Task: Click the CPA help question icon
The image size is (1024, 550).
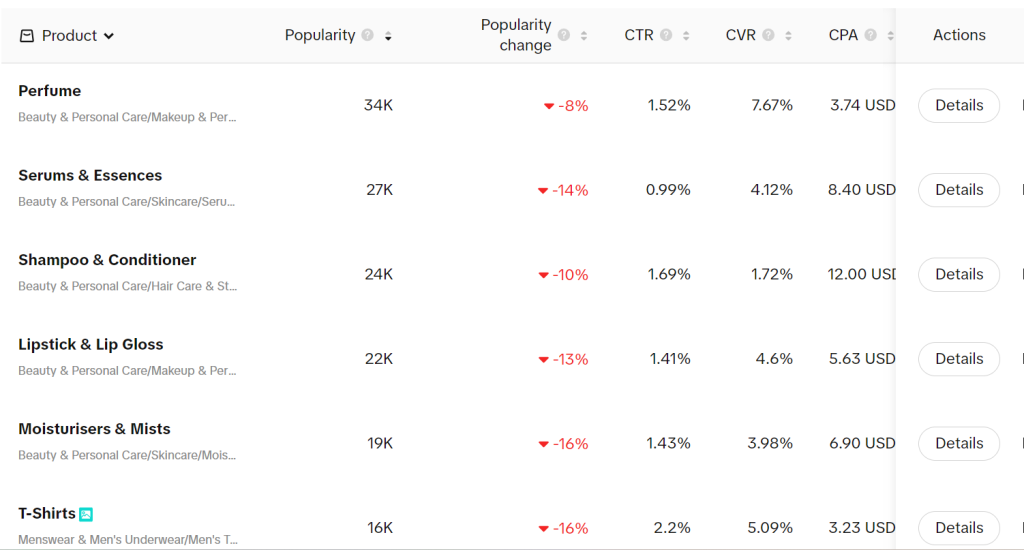Action: 871,35
